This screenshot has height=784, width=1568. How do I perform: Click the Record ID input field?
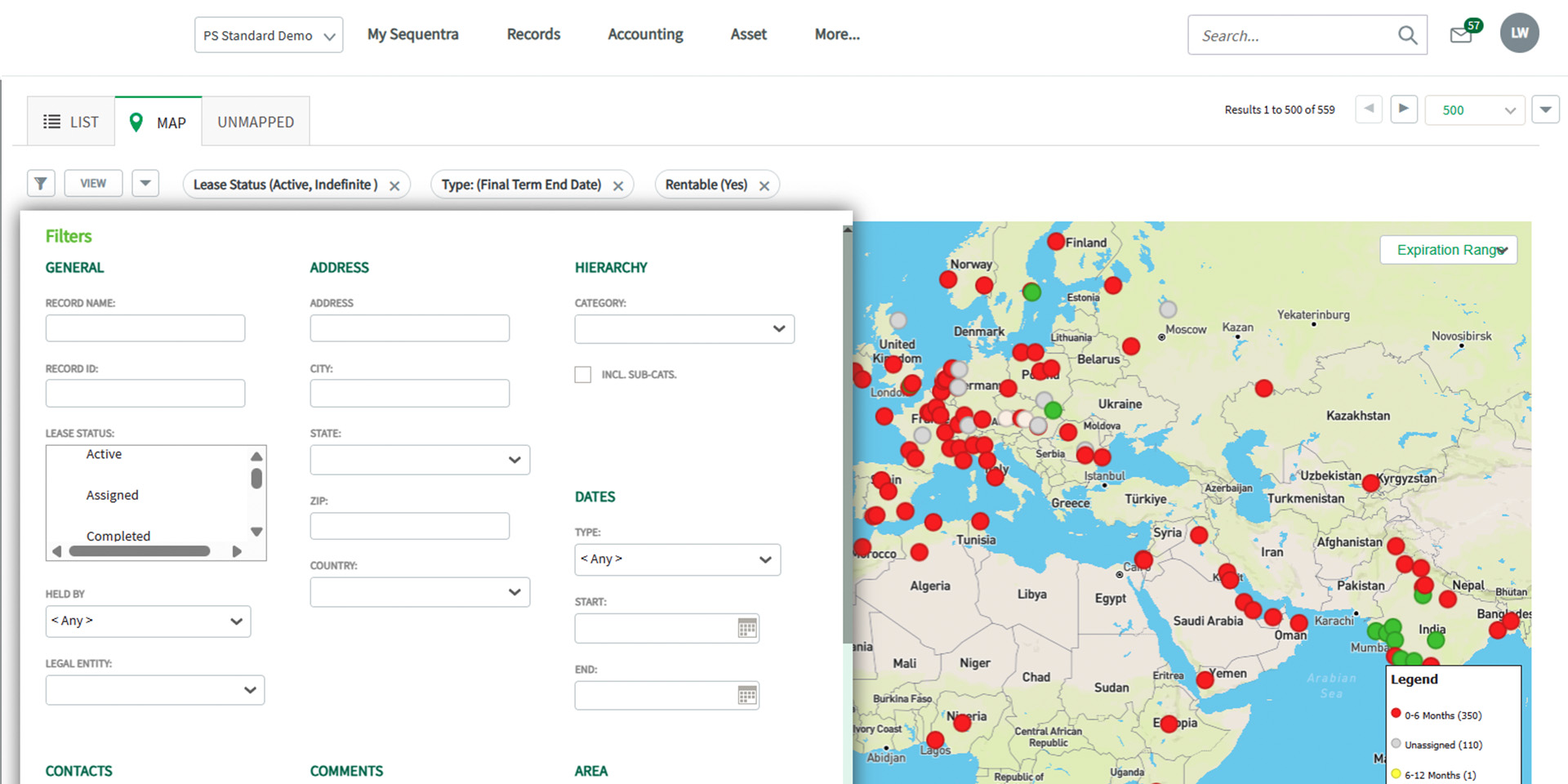[145, 394]
